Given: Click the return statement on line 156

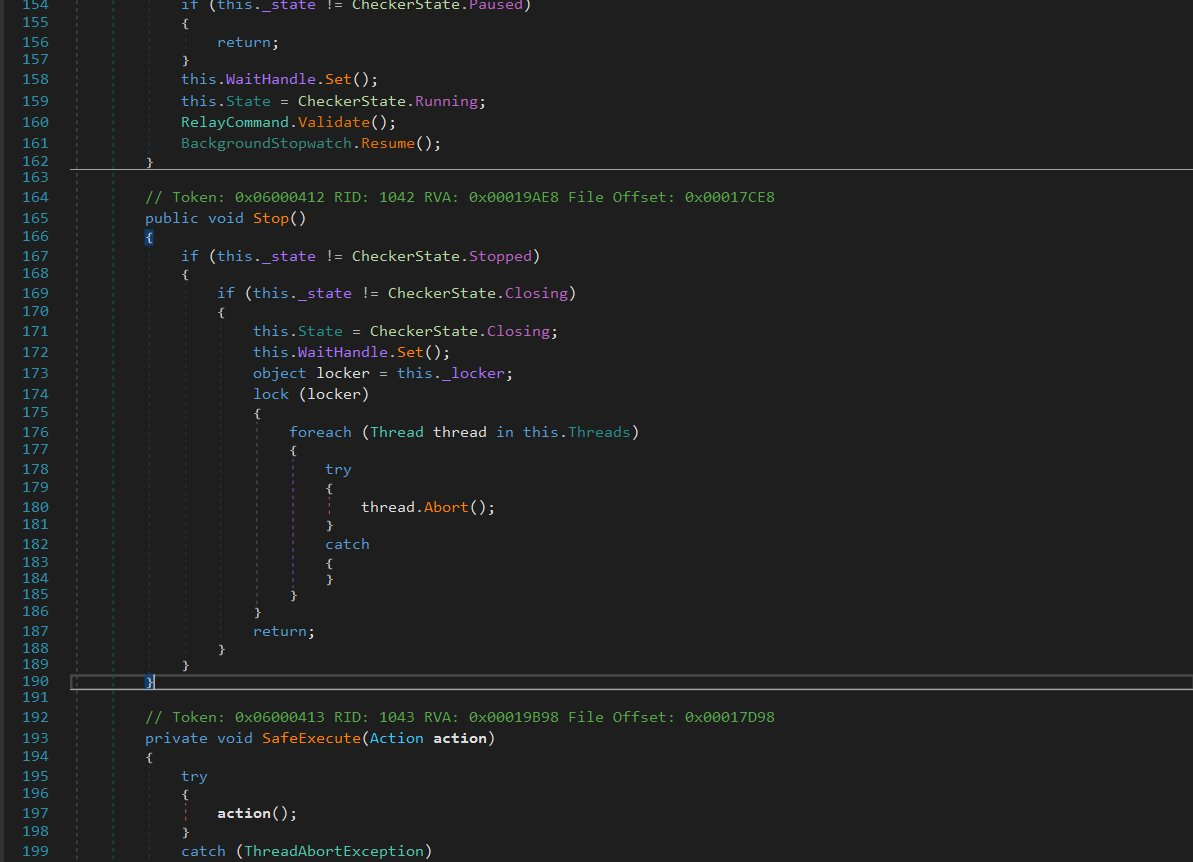Looking at the screenshot, I should pyautogui.click(x=244, y=43).
